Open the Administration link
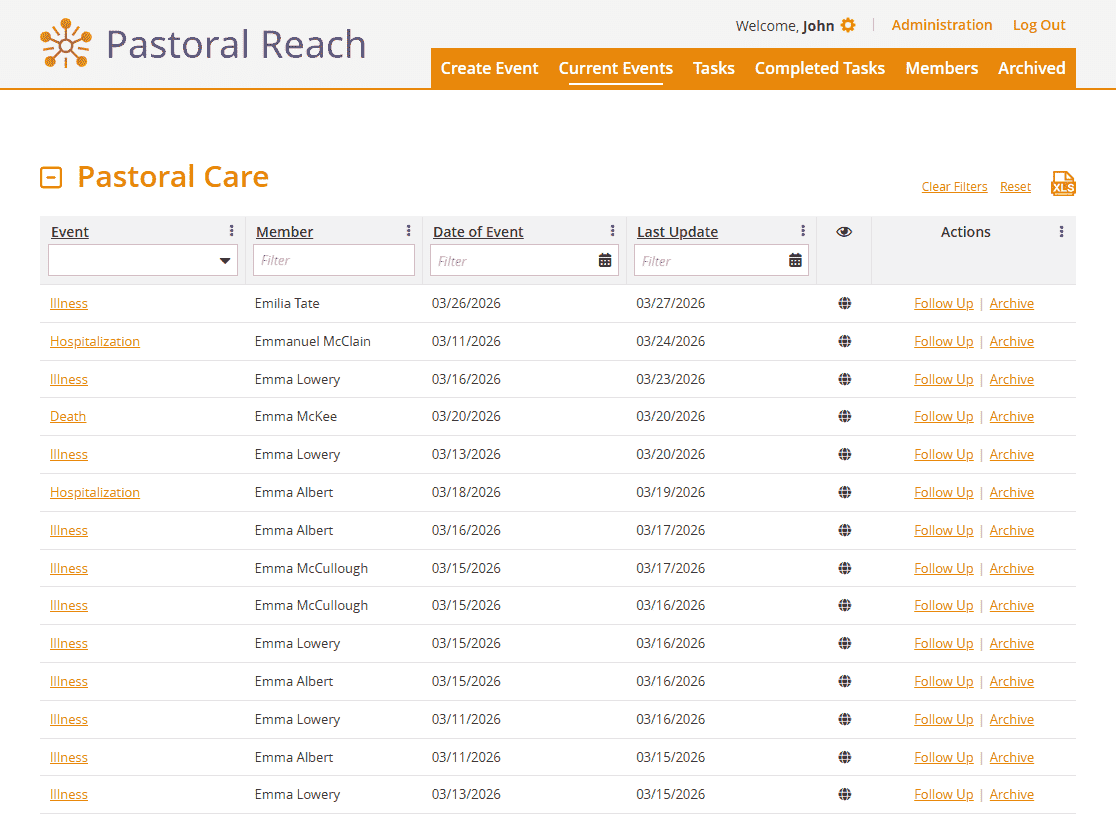Screen dimensions: 1116x821 tap(942, 25)
